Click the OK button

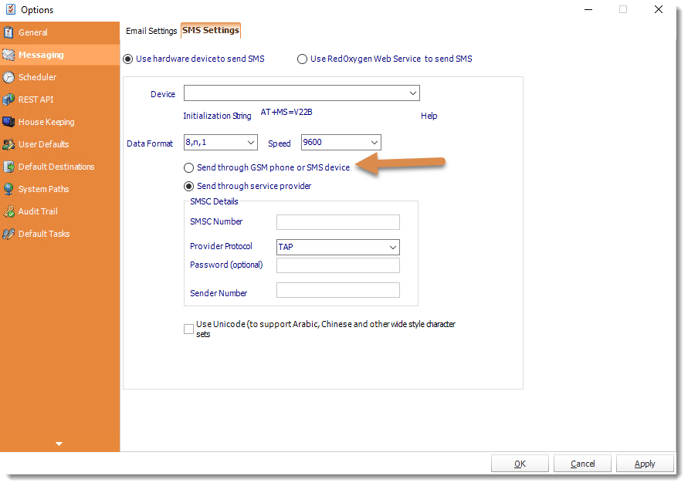(x=520, y=464)
